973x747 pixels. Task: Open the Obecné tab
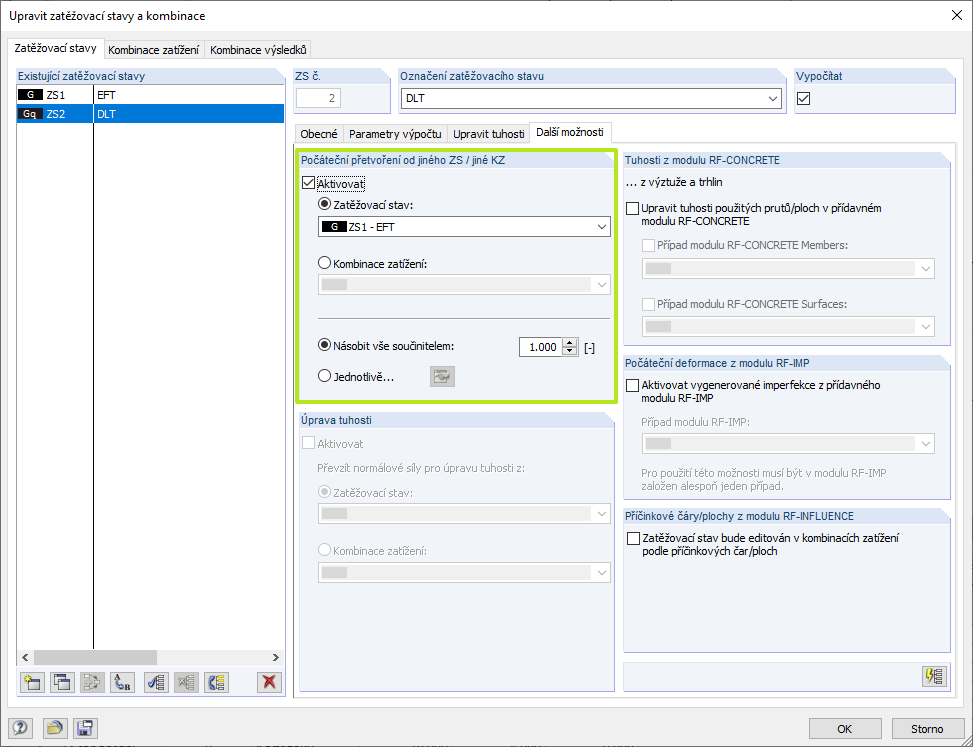coord(319,133)
